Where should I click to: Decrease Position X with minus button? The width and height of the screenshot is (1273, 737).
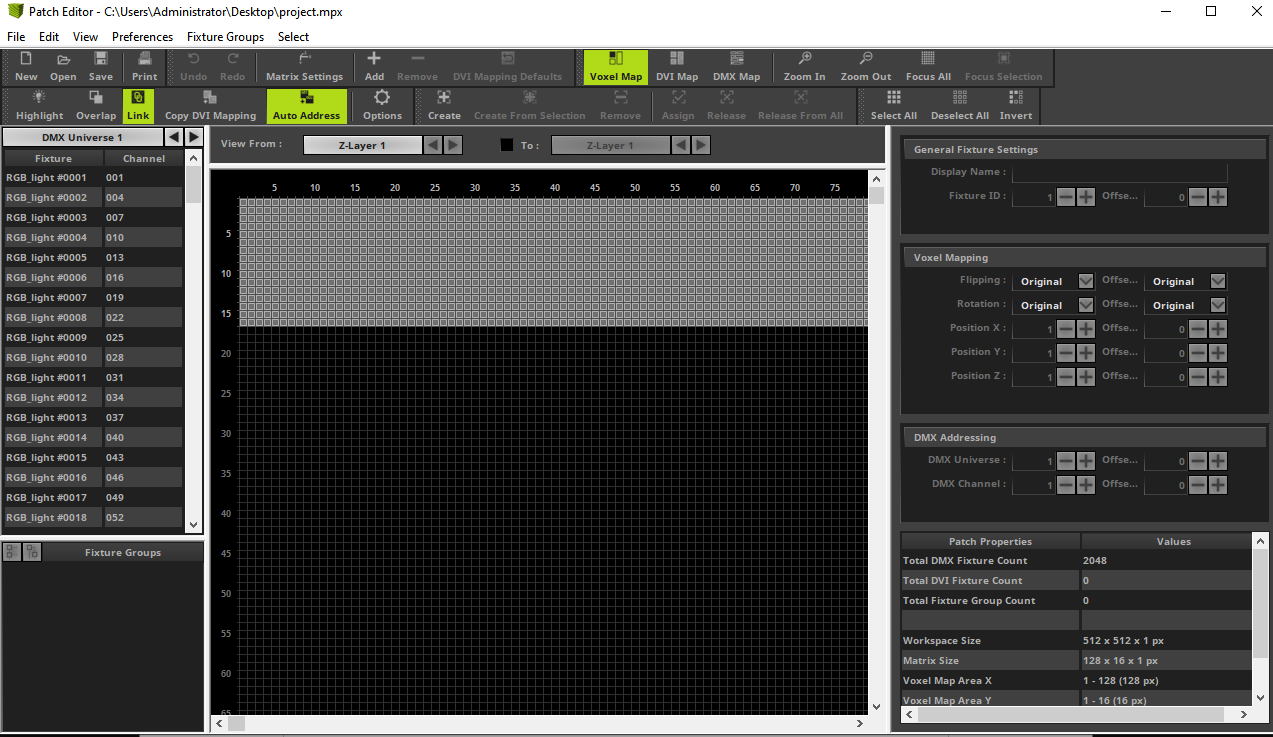pos(1066,328)
